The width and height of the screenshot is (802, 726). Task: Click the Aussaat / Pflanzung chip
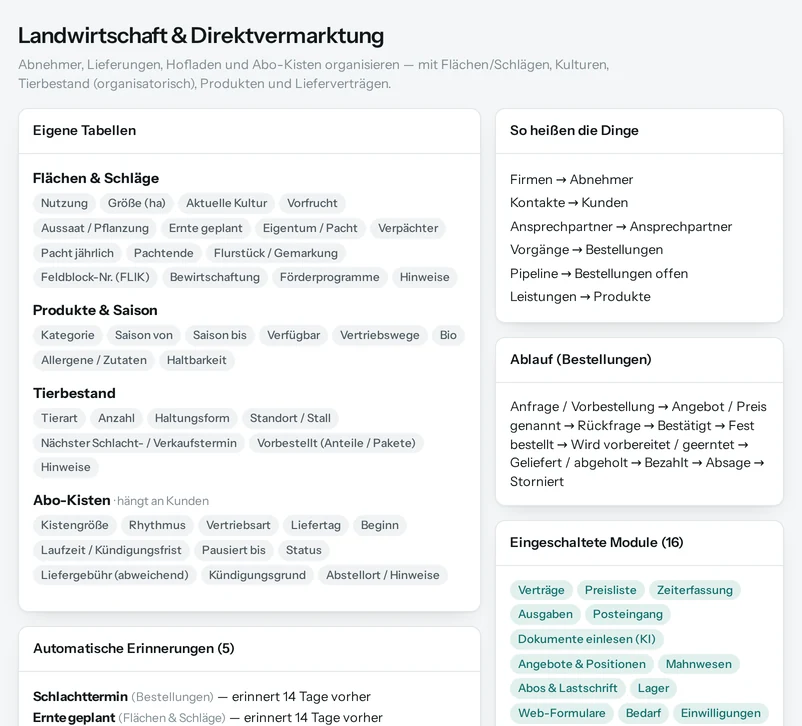click(x=95, y=228)
